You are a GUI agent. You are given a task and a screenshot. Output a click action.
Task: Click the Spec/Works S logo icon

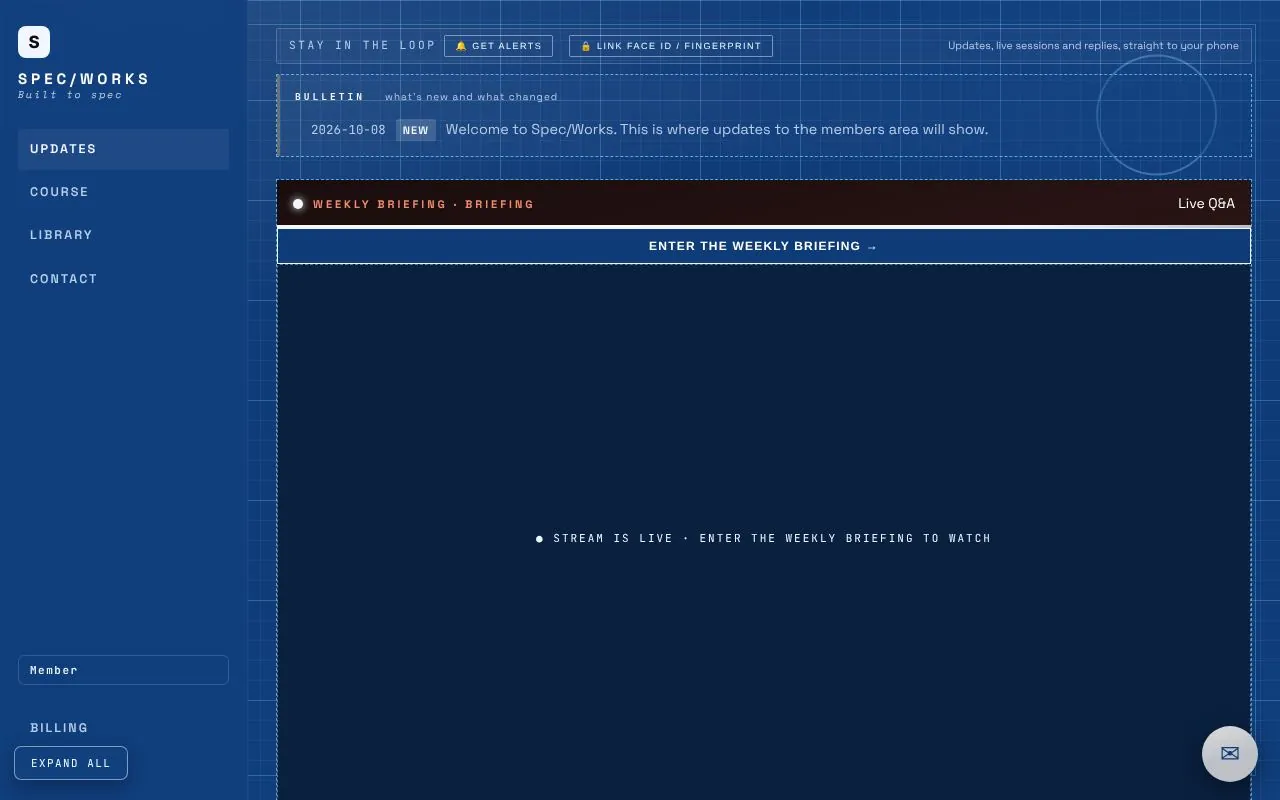(x=34, y=42)
